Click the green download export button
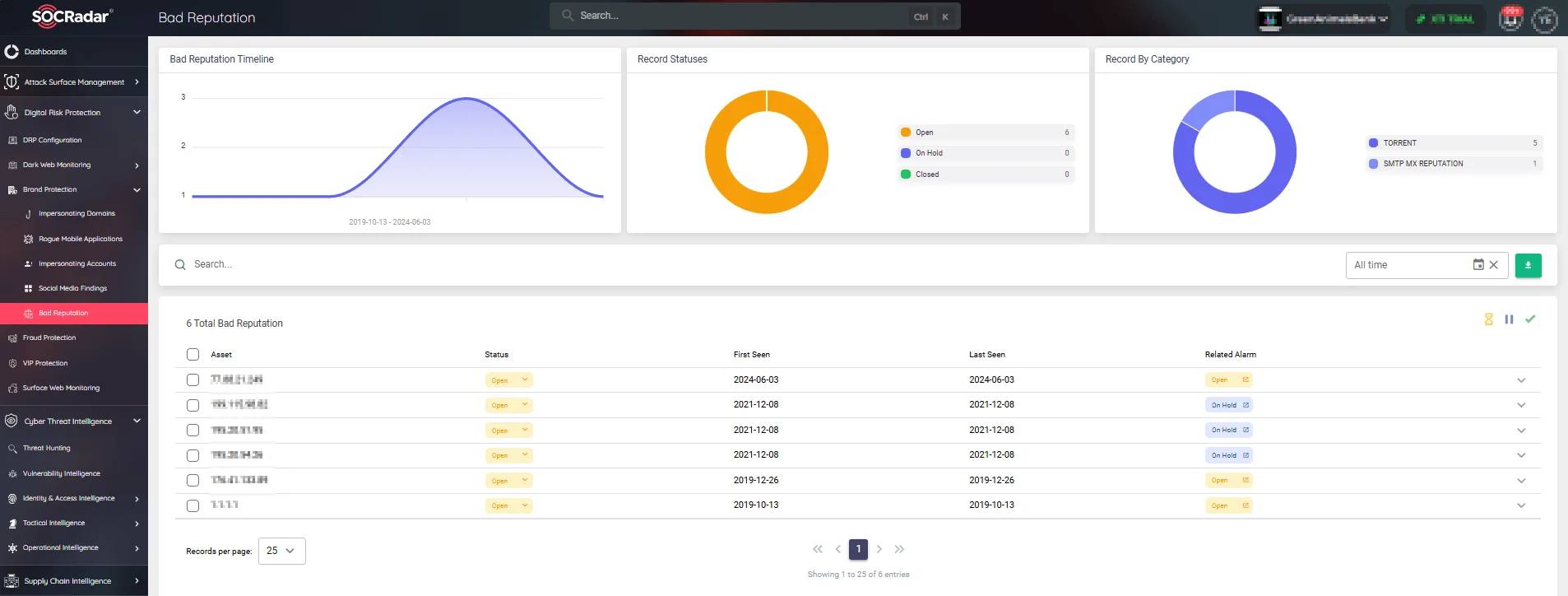The height and width of the screenshot is (596, 1568). point(1529,265)
